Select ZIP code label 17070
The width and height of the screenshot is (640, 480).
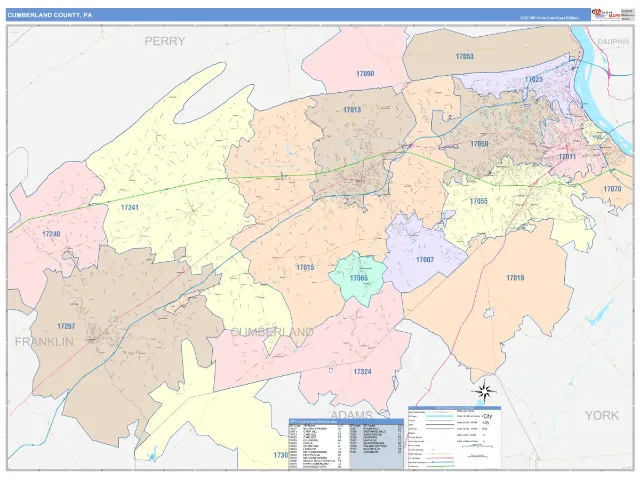click(612, 189)
